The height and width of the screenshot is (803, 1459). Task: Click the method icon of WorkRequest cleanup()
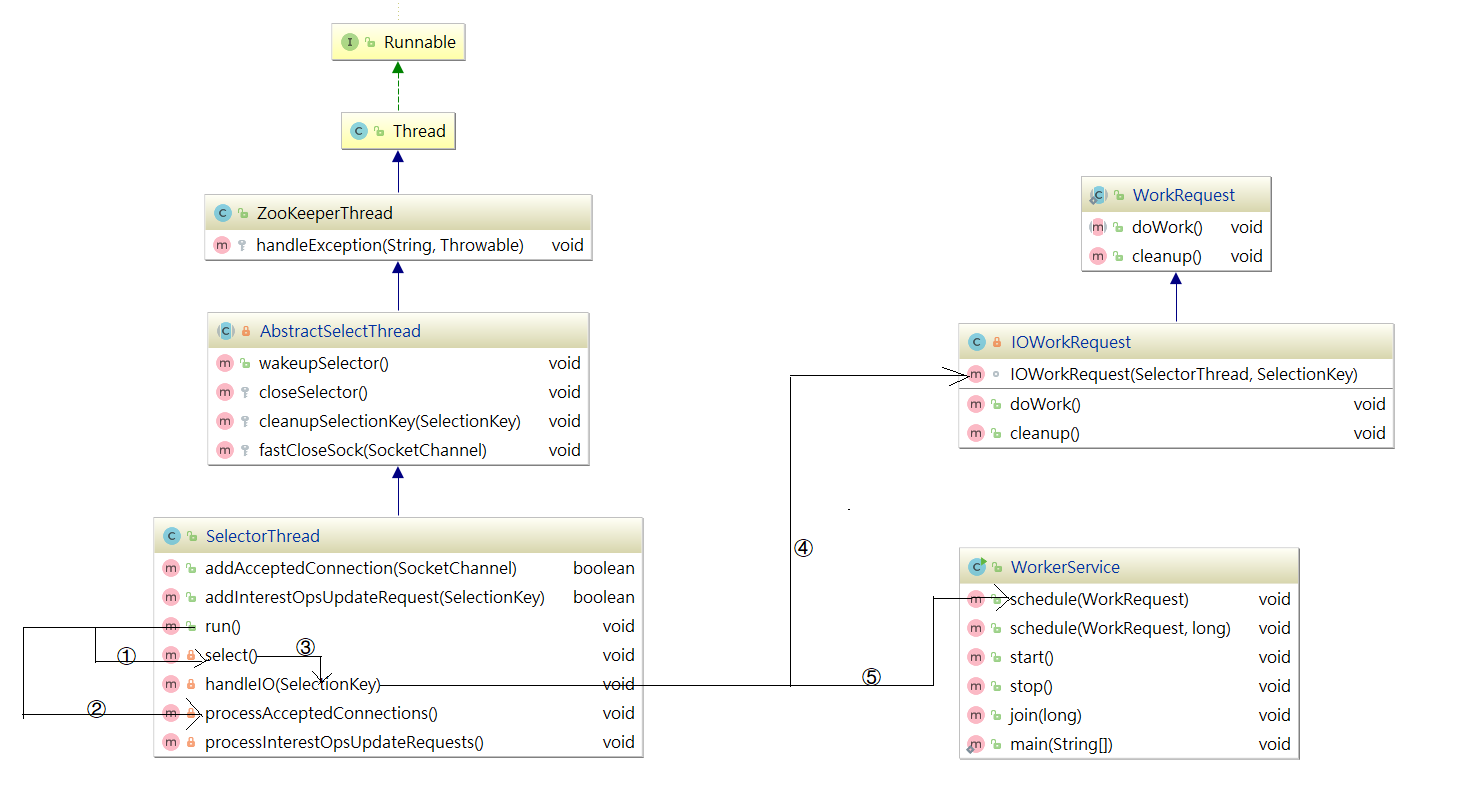tap(1098, 256)
